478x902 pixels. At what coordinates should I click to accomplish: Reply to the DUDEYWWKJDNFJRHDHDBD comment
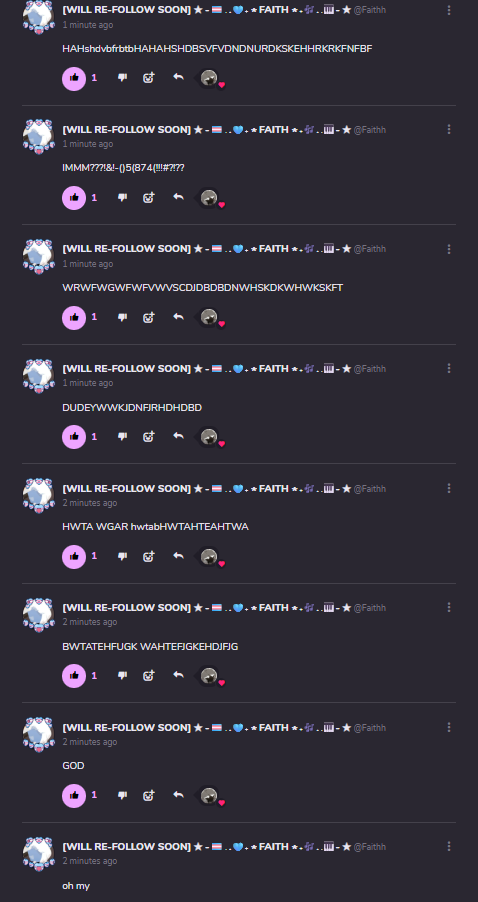pos(178,436)
